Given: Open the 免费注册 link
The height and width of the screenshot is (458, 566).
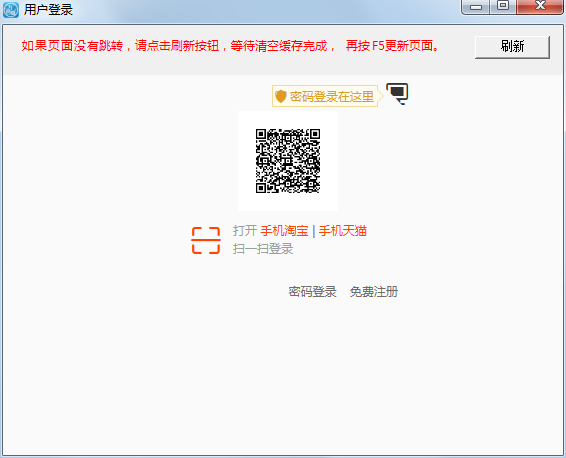Looking at the screenshot, I should (374, 292).
